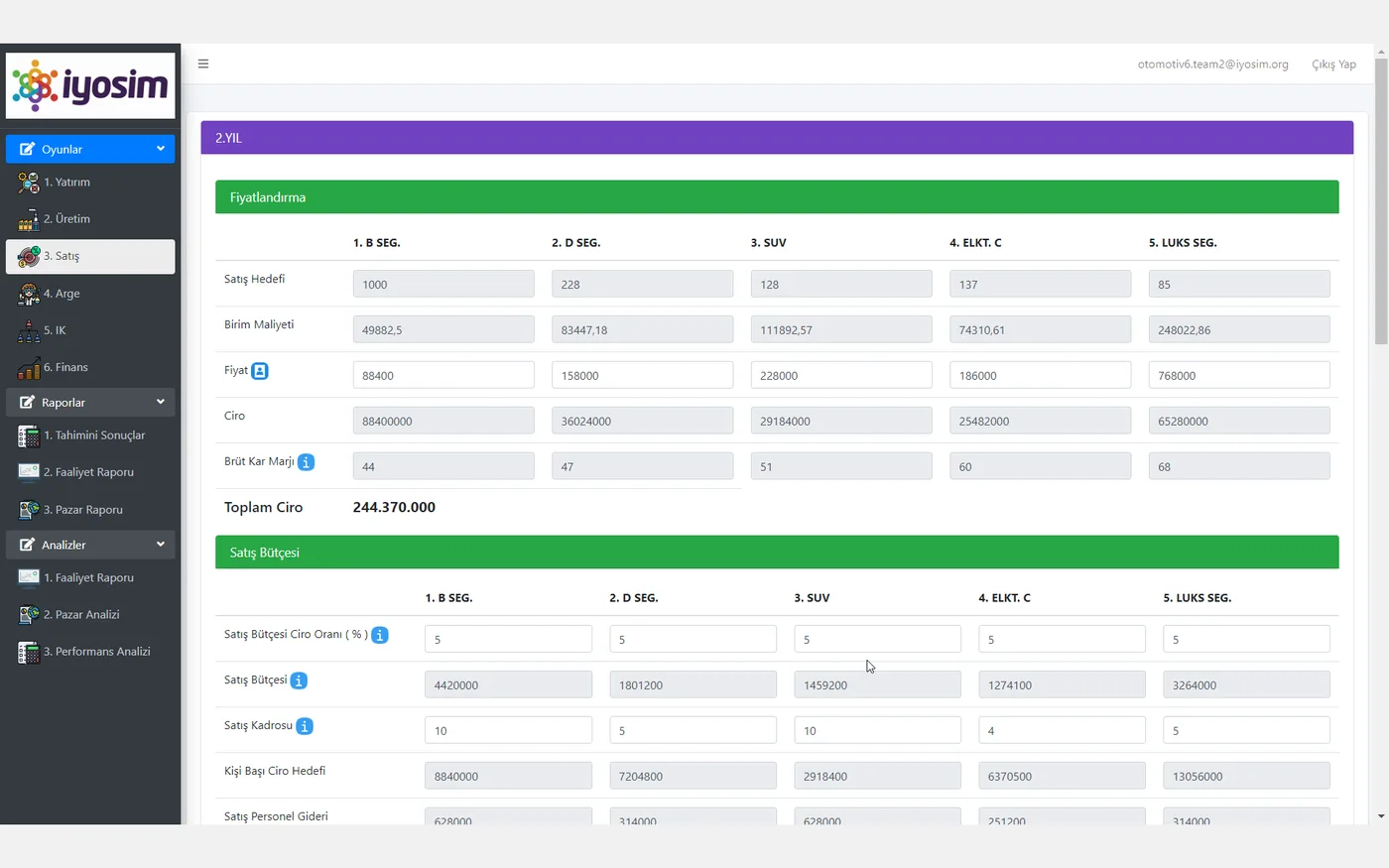Click the Performans Analizi icon
Image resolution: width=1389 pixels, height=868 pixels.
(x=29, y=652)
